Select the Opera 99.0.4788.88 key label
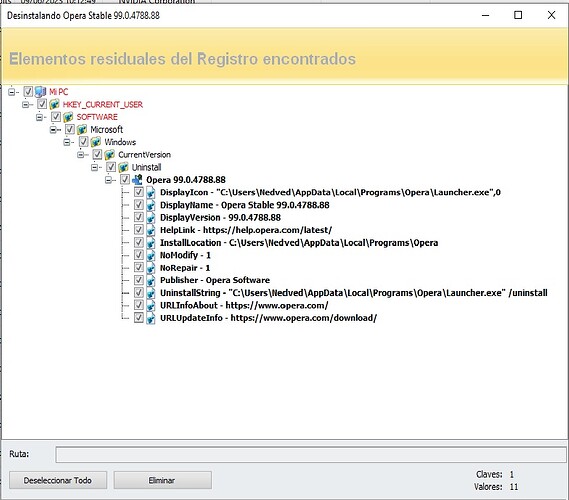569x500 pixels. point(186,180)
